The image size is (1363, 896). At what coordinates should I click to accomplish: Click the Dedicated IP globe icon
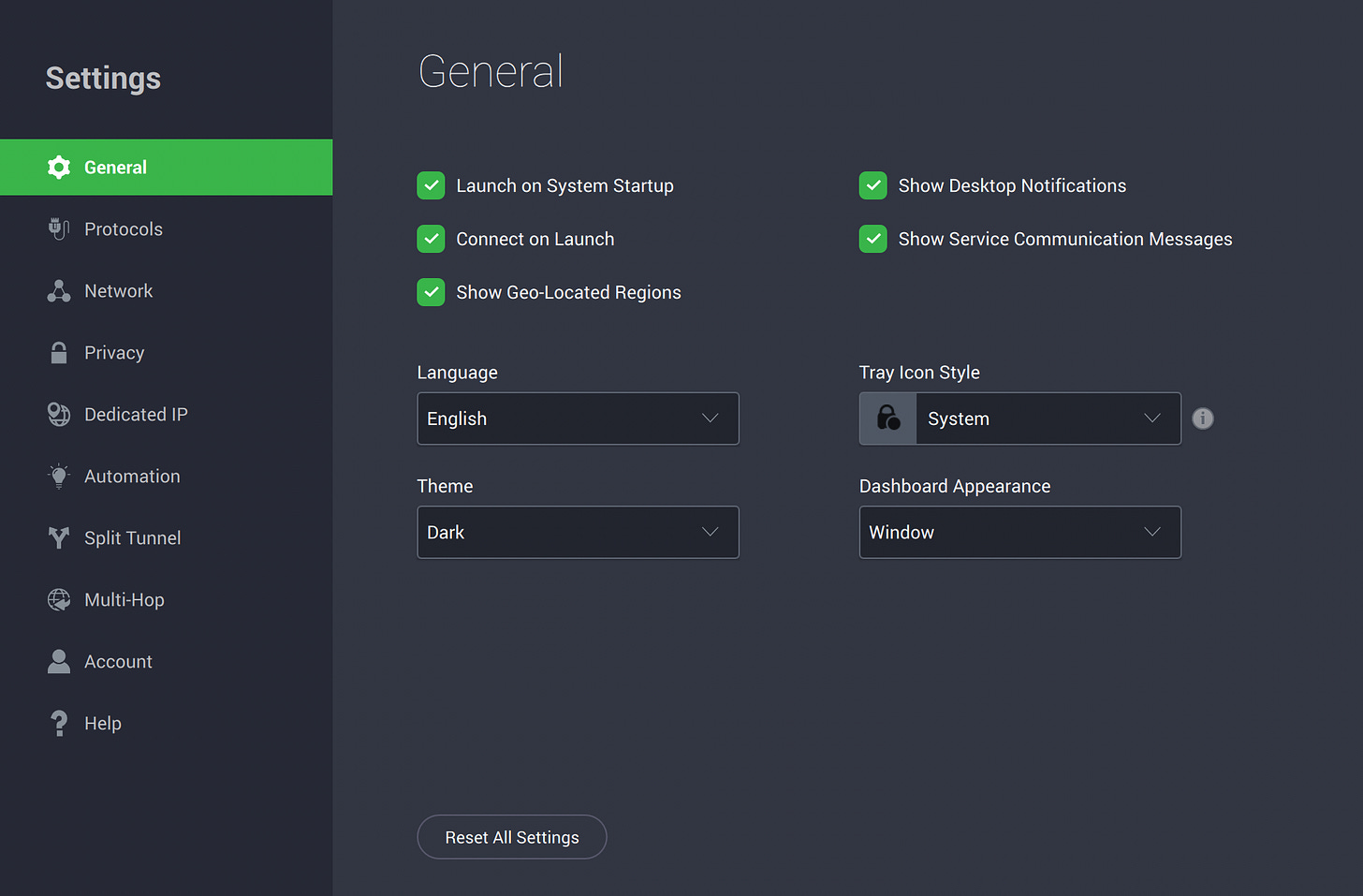(59, 415)
